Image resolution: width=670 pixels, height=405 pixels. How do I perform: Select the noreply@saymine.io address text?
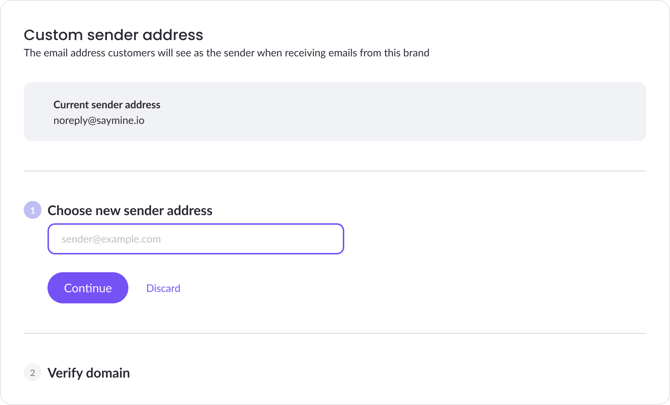(x=99, y=120)
